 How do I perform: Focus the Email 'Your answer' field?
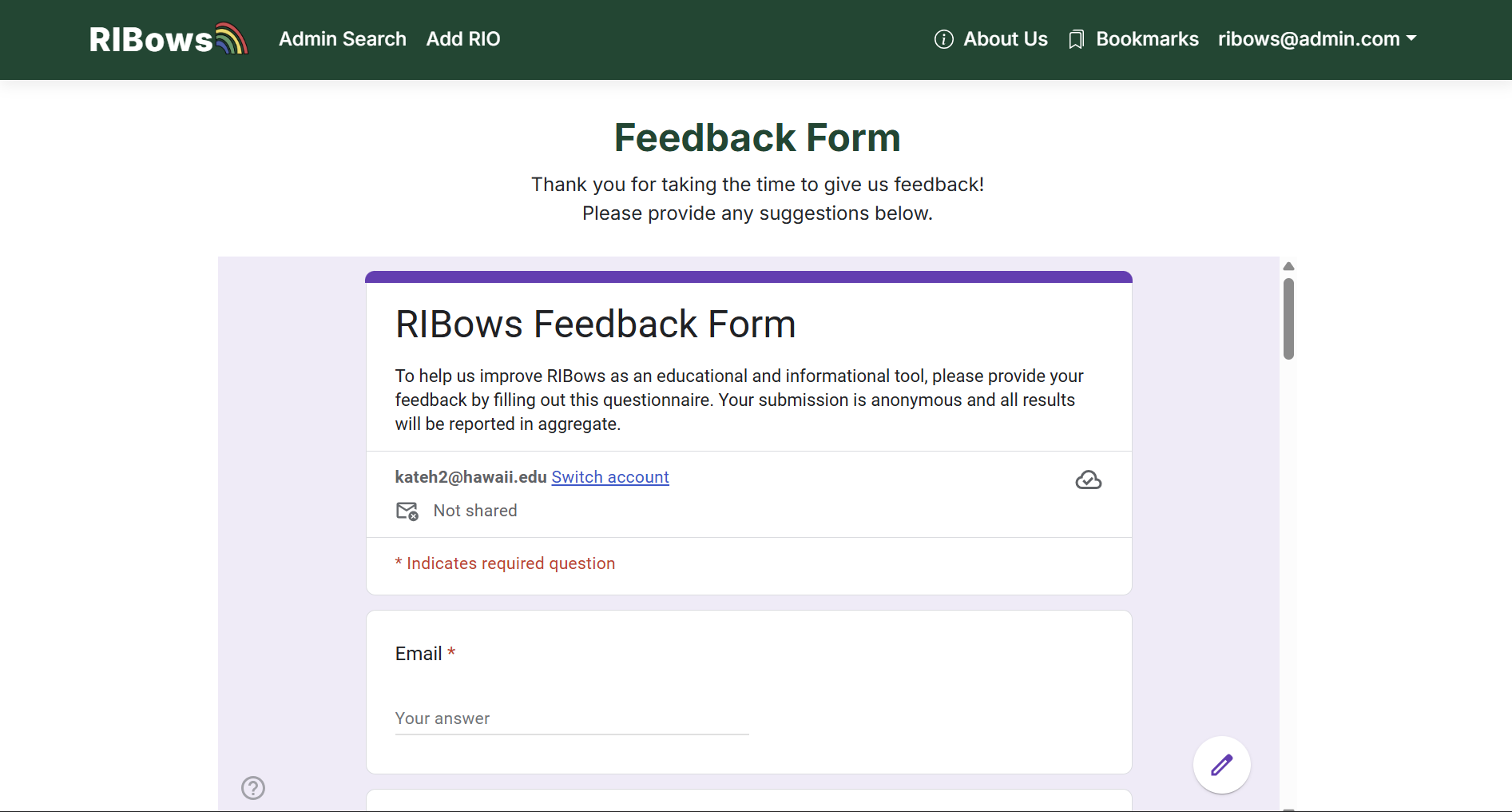[x=571, y=718]
